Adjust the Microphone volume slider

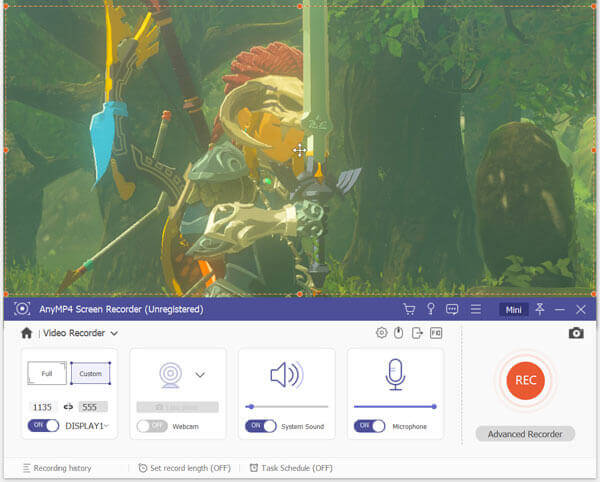[x=395, y=407]
